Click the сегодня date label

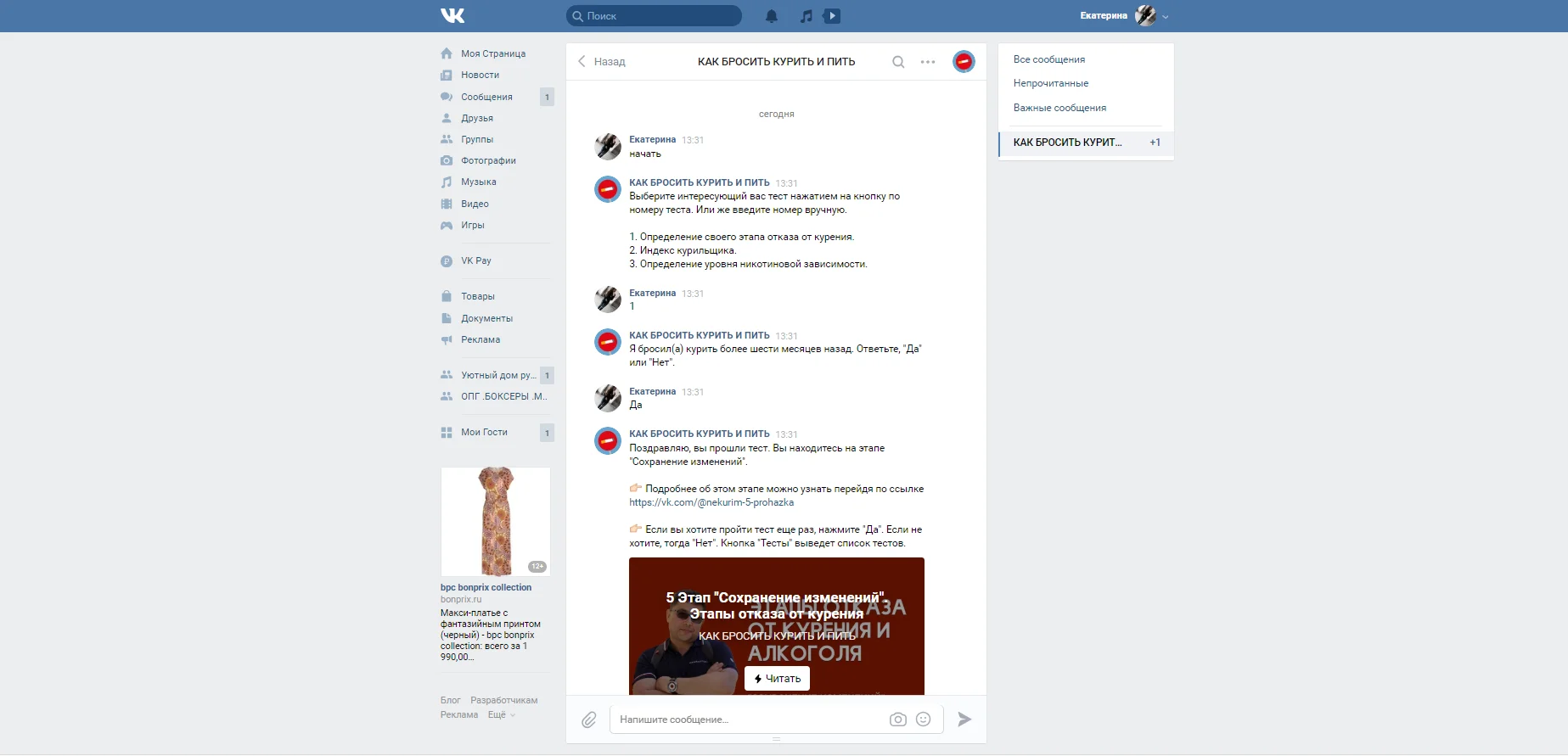[x=776, y=114]
